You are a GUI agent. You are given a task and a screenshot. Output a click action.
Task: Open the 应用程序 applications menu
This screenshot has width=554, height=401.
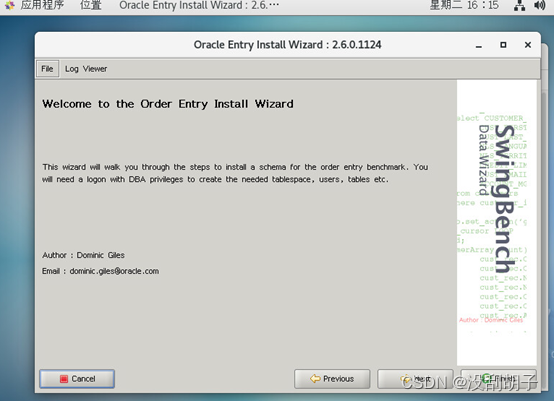[x=42, y=5]
